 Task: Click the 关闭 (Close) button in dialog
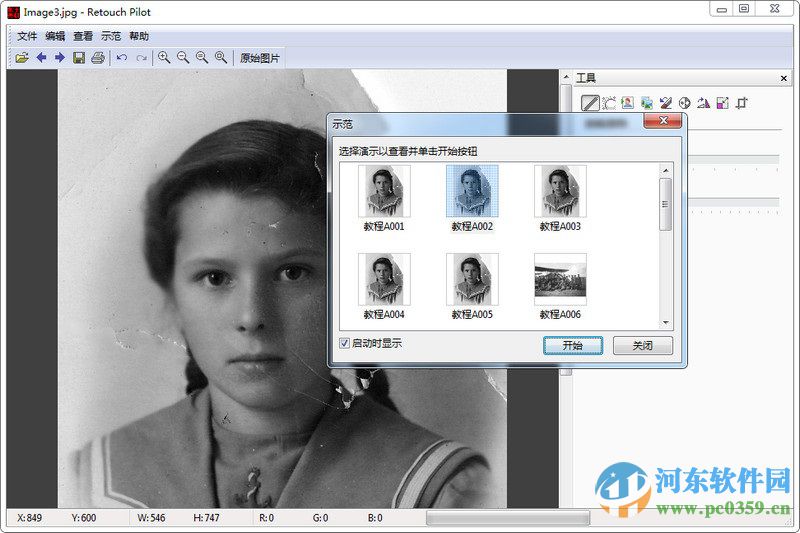tap(642, 345)
